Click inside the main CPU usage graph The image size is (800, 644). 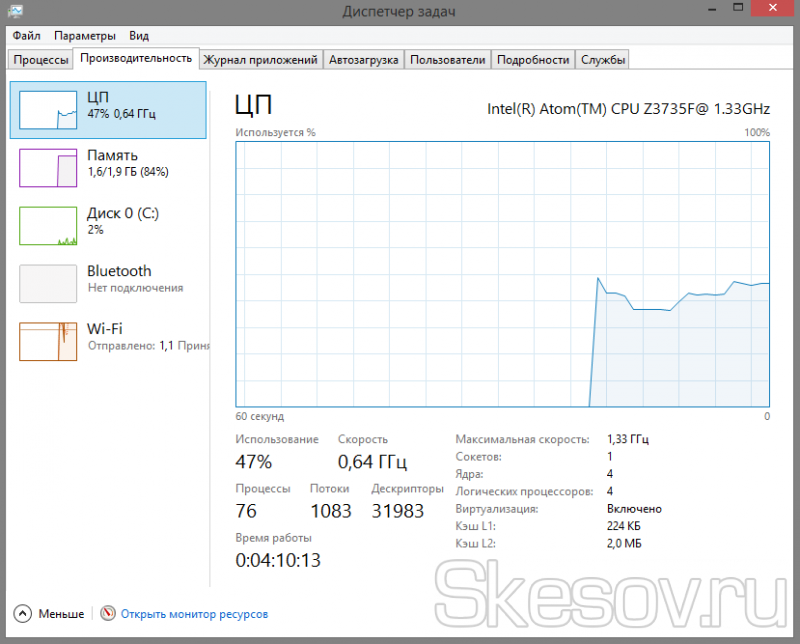tap(502, 274)
